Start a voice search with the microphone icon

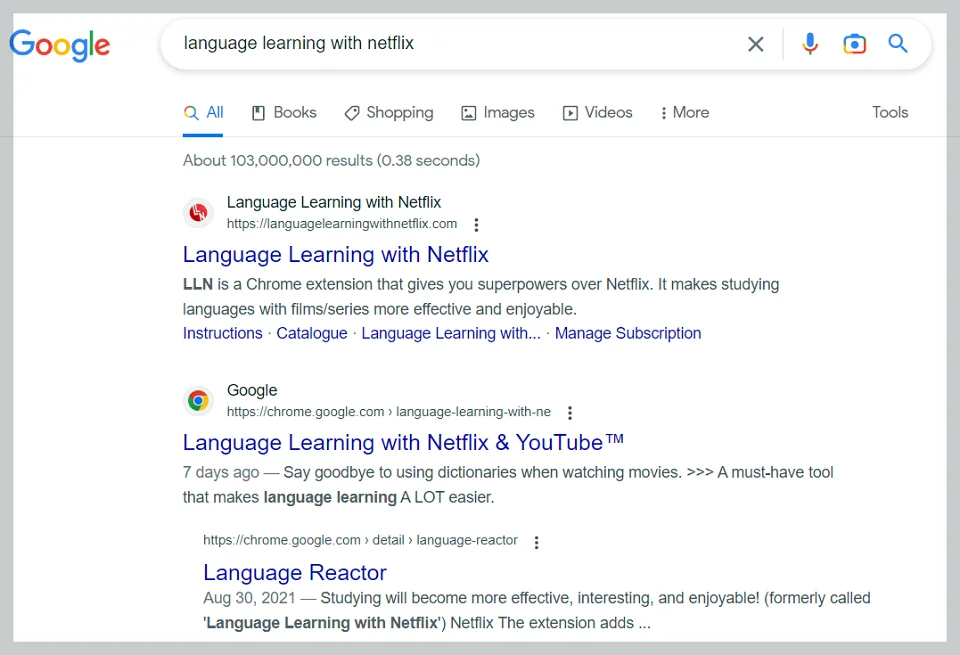click(x=810, y=43)
